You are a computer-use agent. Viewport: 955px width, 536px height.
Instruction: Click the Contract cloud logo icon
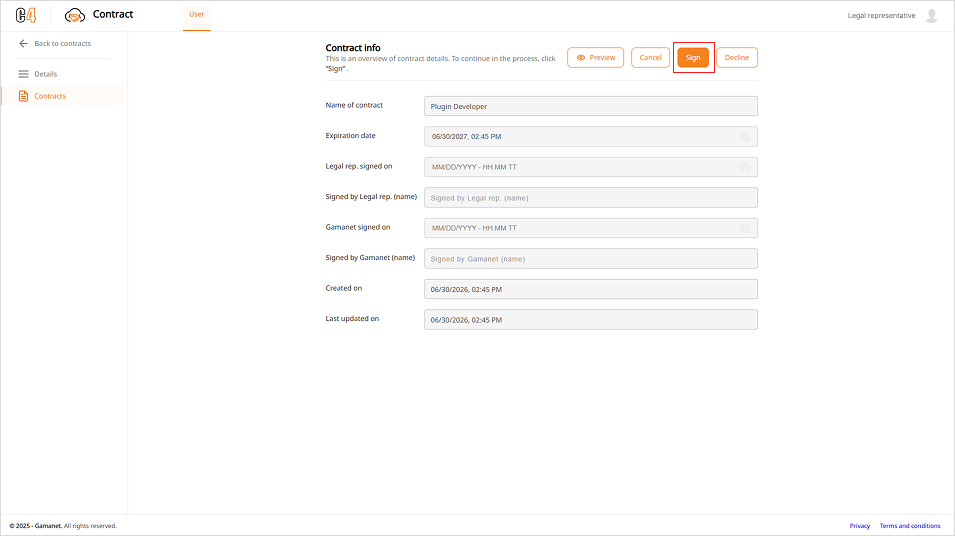[75, 15]
